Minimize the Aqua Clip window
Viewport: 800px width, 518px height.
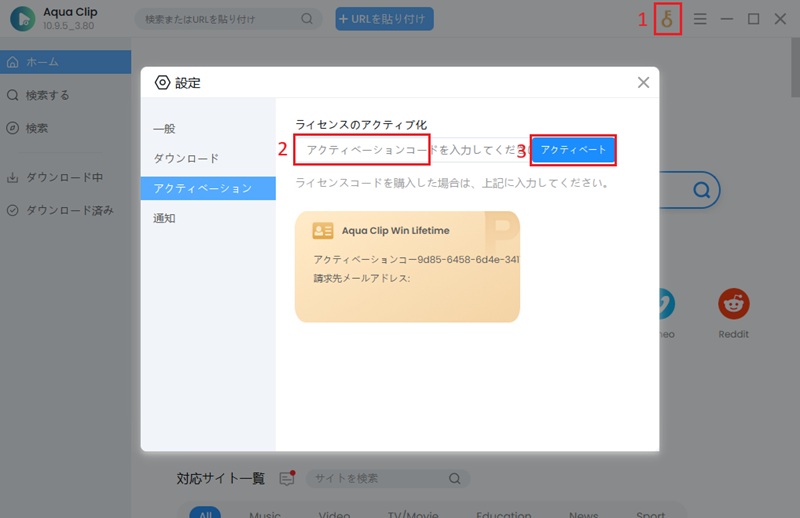(x=727, y=19)
